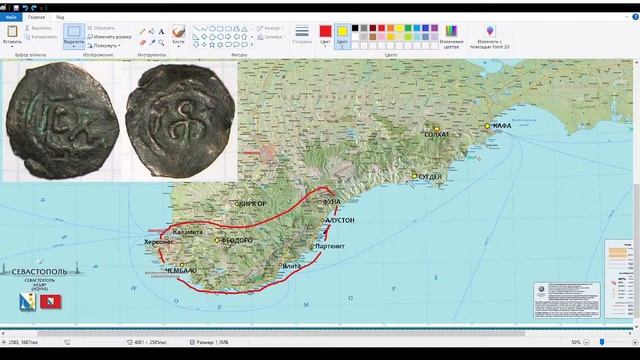Choose the straight Line shape
This screenshot has width=640, height=360.
coord(196,29)
